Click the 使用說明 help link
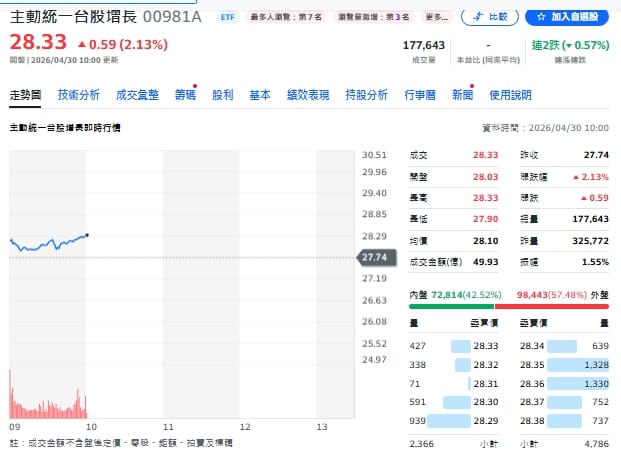Screen dimensions: 621x463 tap(511, 95)
